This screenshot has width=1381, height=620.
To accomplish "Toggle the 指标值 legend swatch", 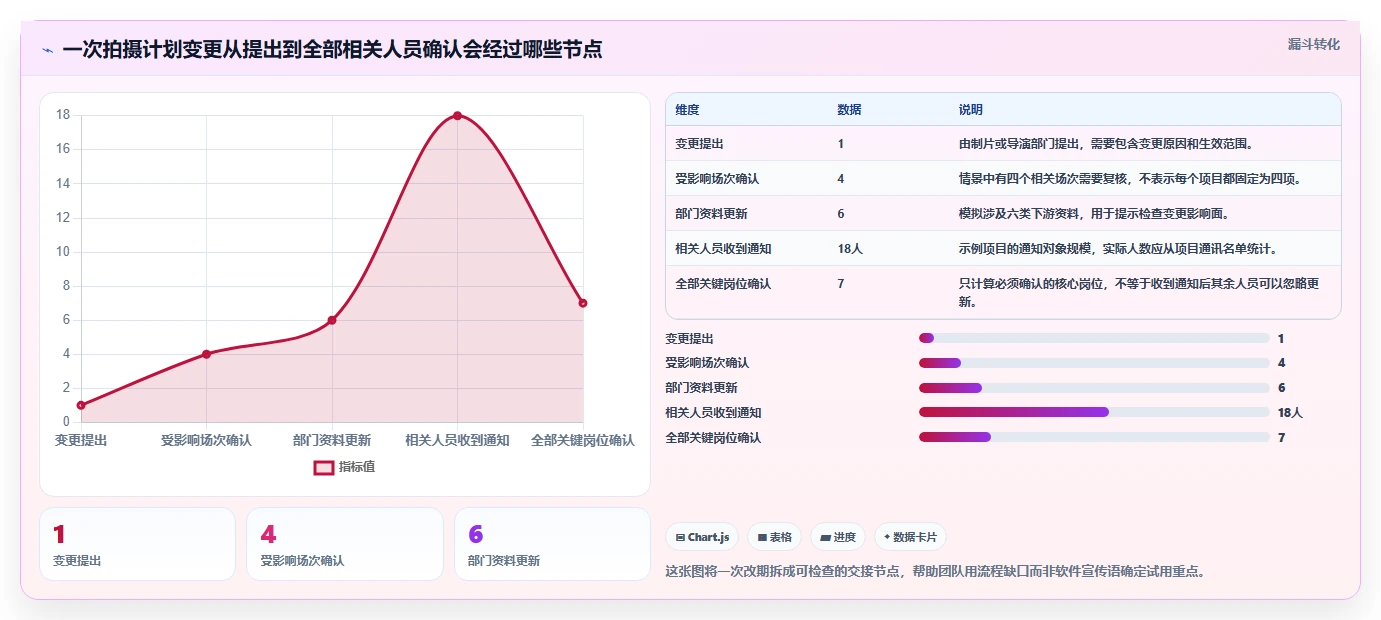I will (324, 467).
